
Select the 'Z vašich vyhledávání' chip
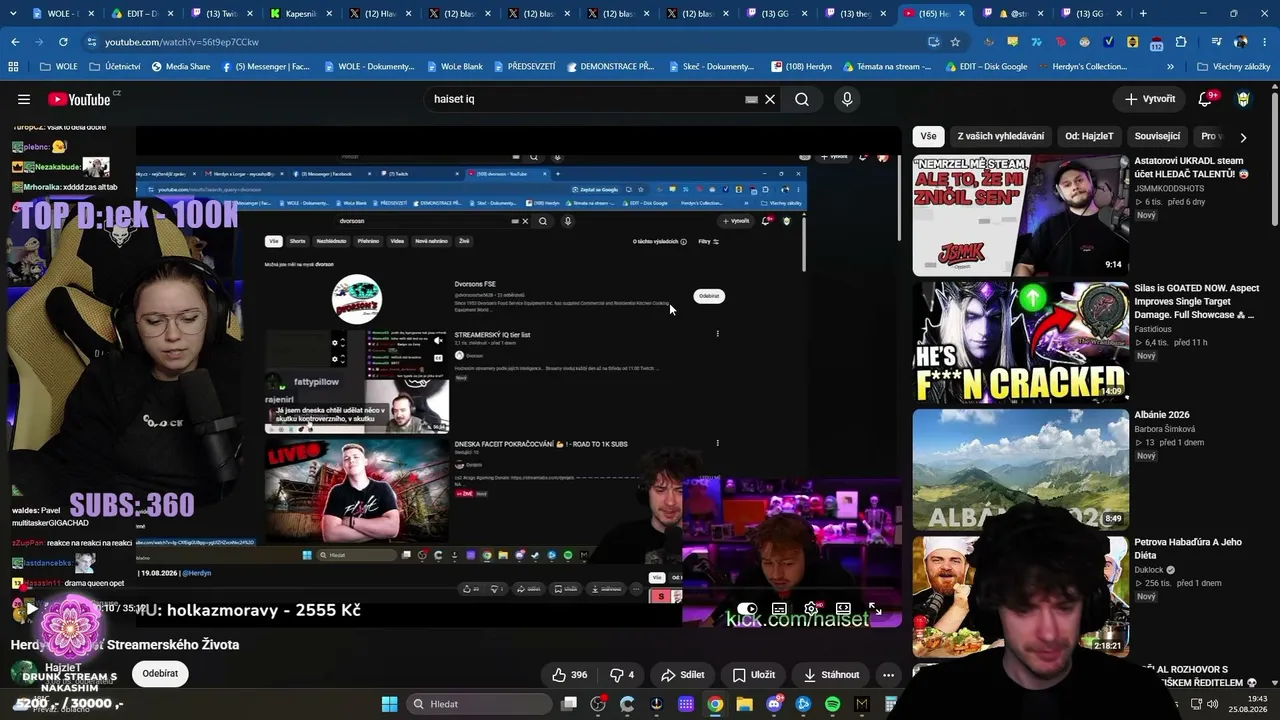point(1001,136)
